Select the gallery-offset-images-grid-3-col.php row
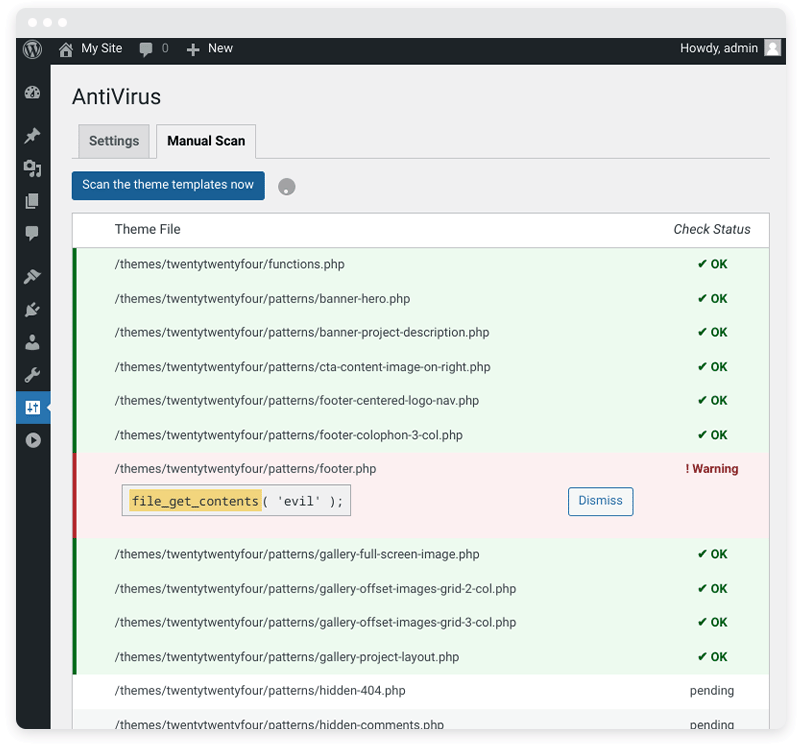Screen dimensions: 800x745 click(x=421, y=623)
